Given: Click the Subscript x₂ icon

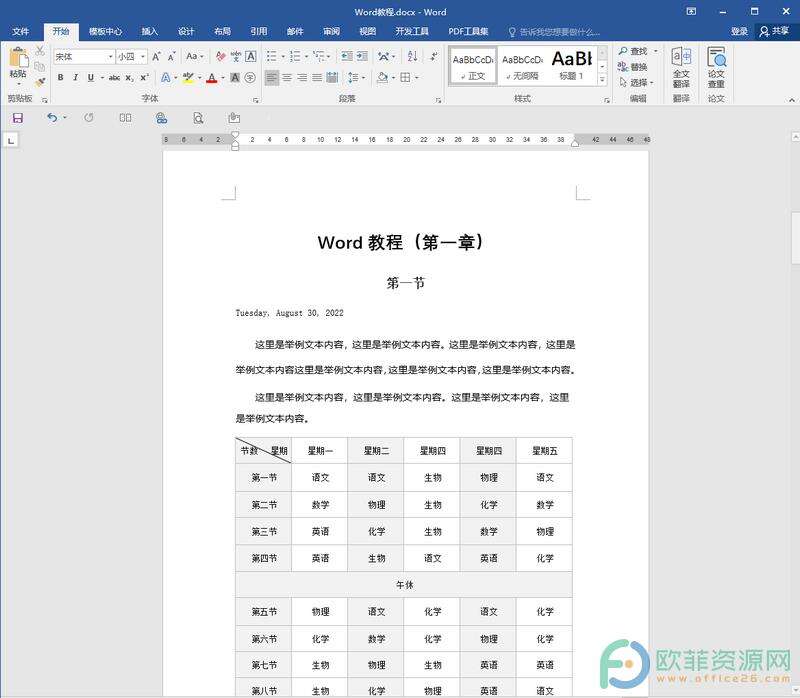Looking at the screenshot, I should (x=130, y=78).
